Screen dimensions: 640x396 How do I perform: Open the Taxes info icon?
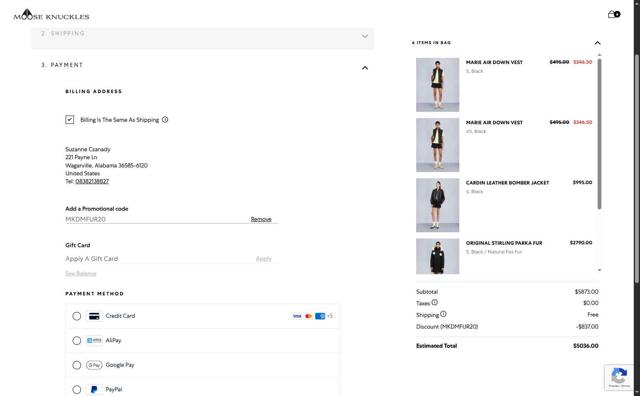[435, 303]
